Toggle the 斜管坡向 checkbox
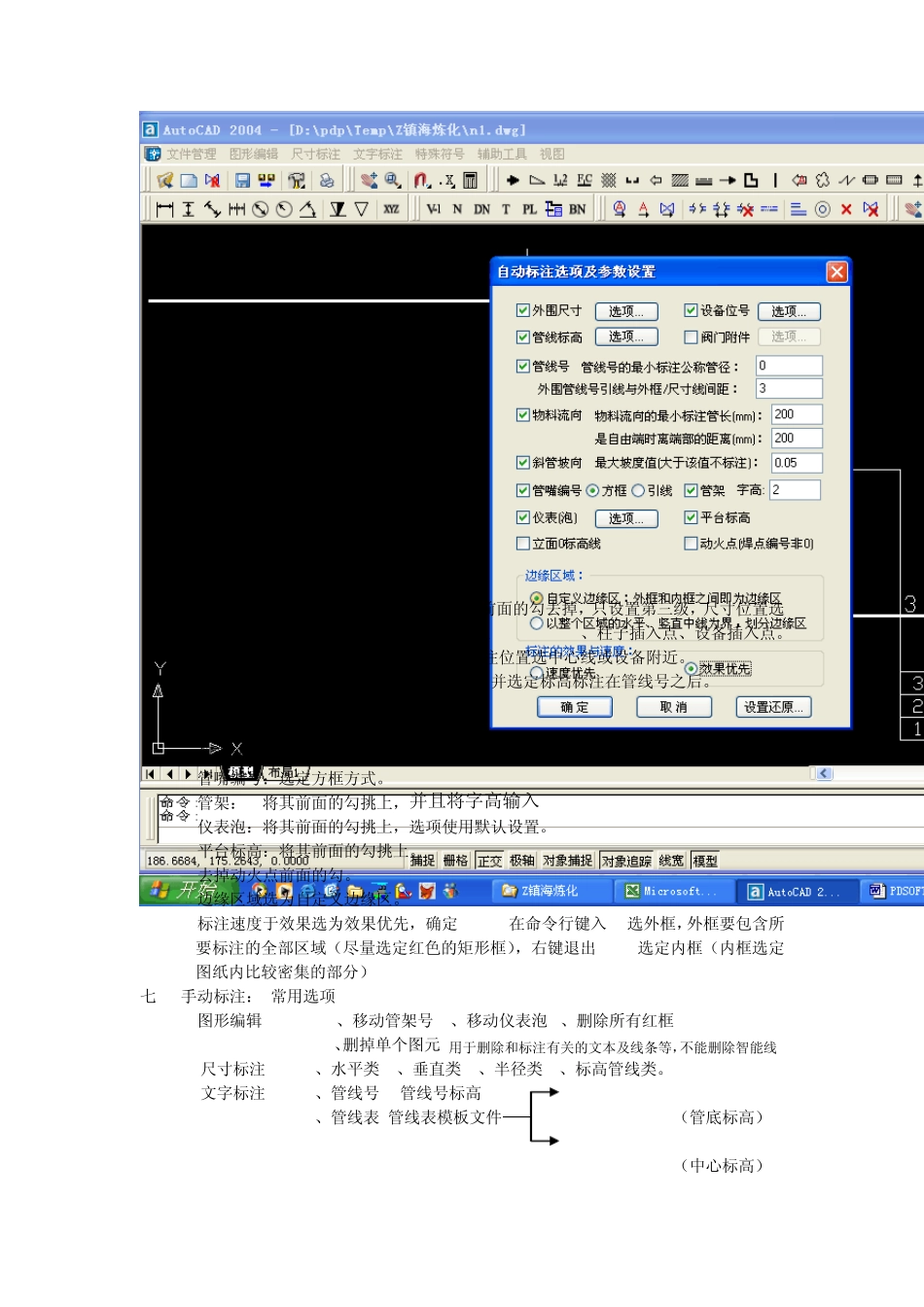The height and width of the screenshot is (1307, 924). click(x=523, y=462)
